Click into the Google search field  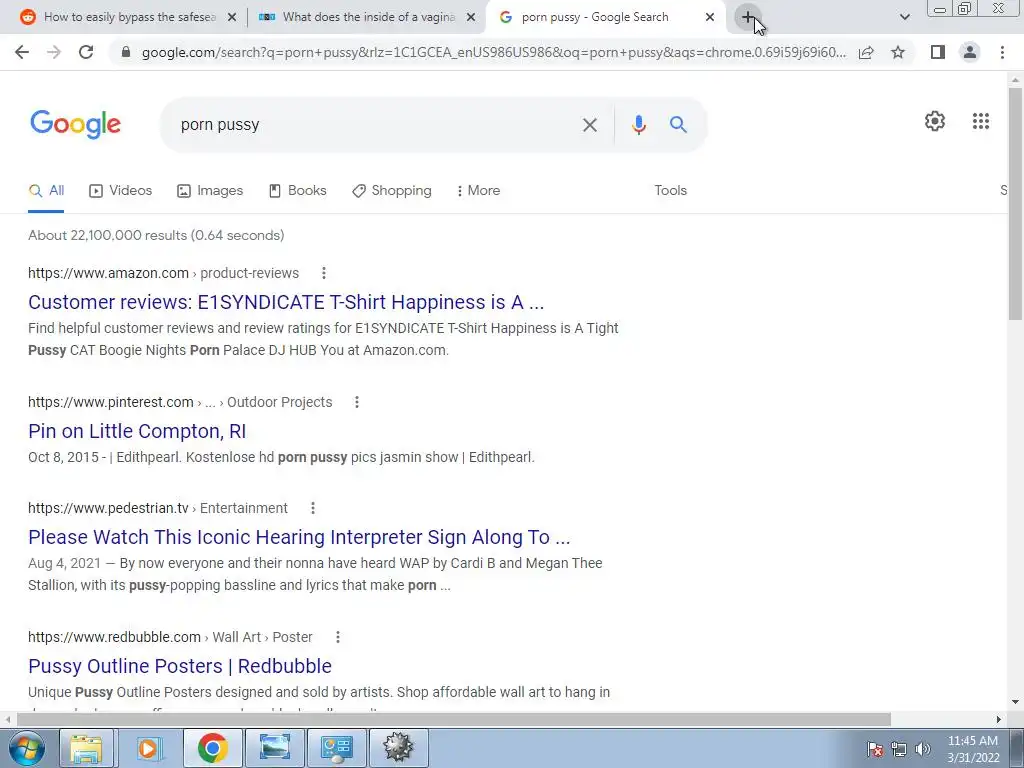[x=376, y=125]
